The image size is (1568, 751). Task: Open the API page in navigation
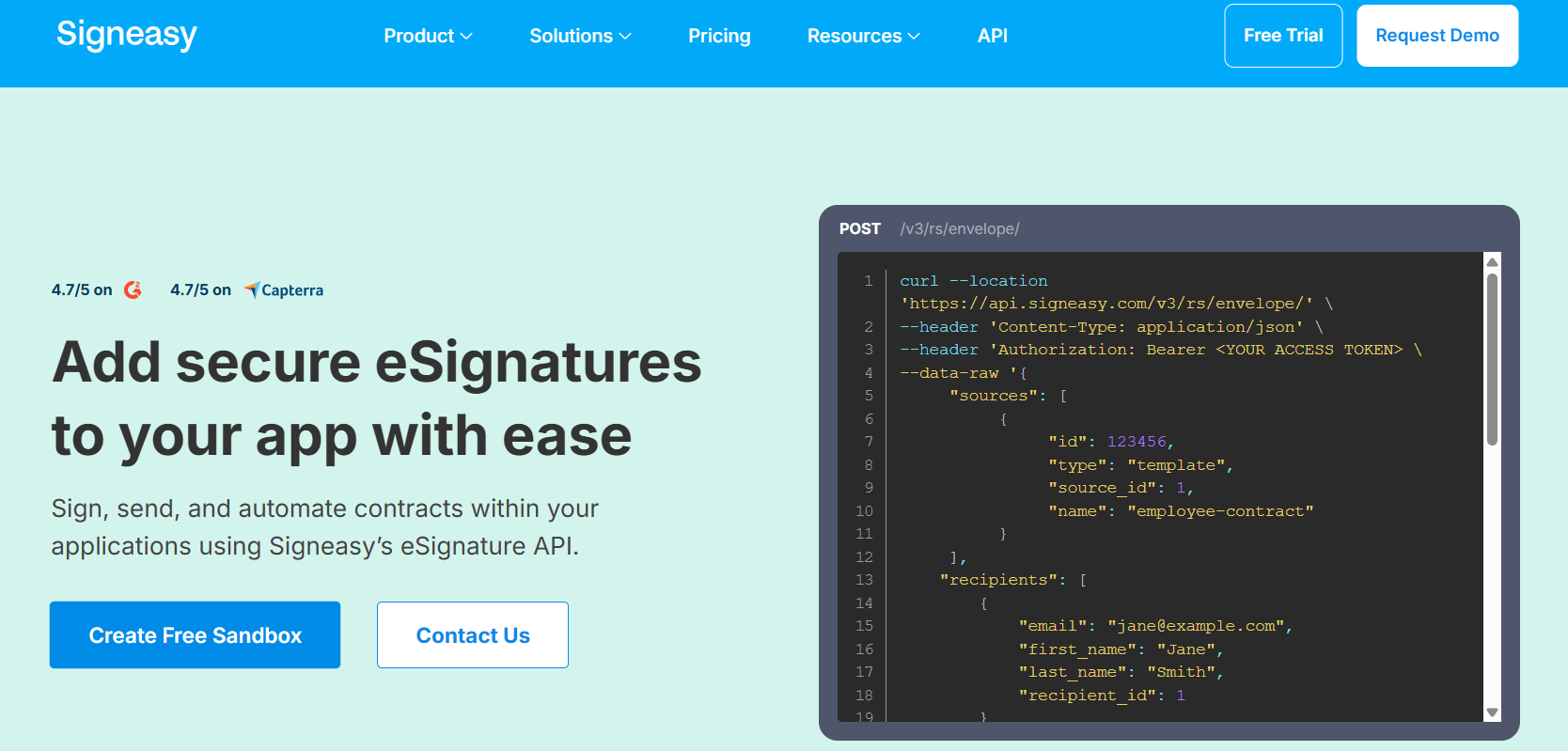[x=993, y=36]
